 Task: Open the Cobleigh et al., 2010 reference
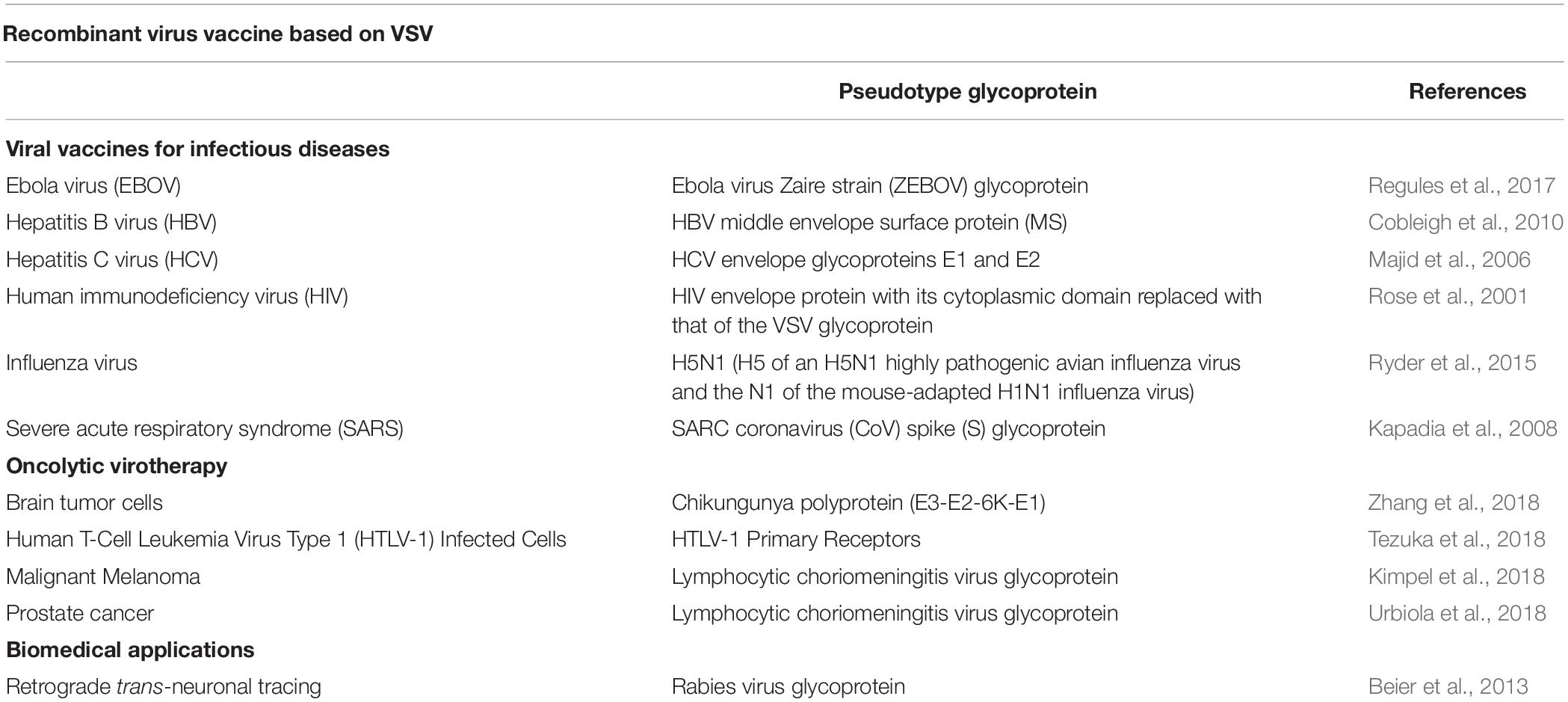(x=1465, y=222)
